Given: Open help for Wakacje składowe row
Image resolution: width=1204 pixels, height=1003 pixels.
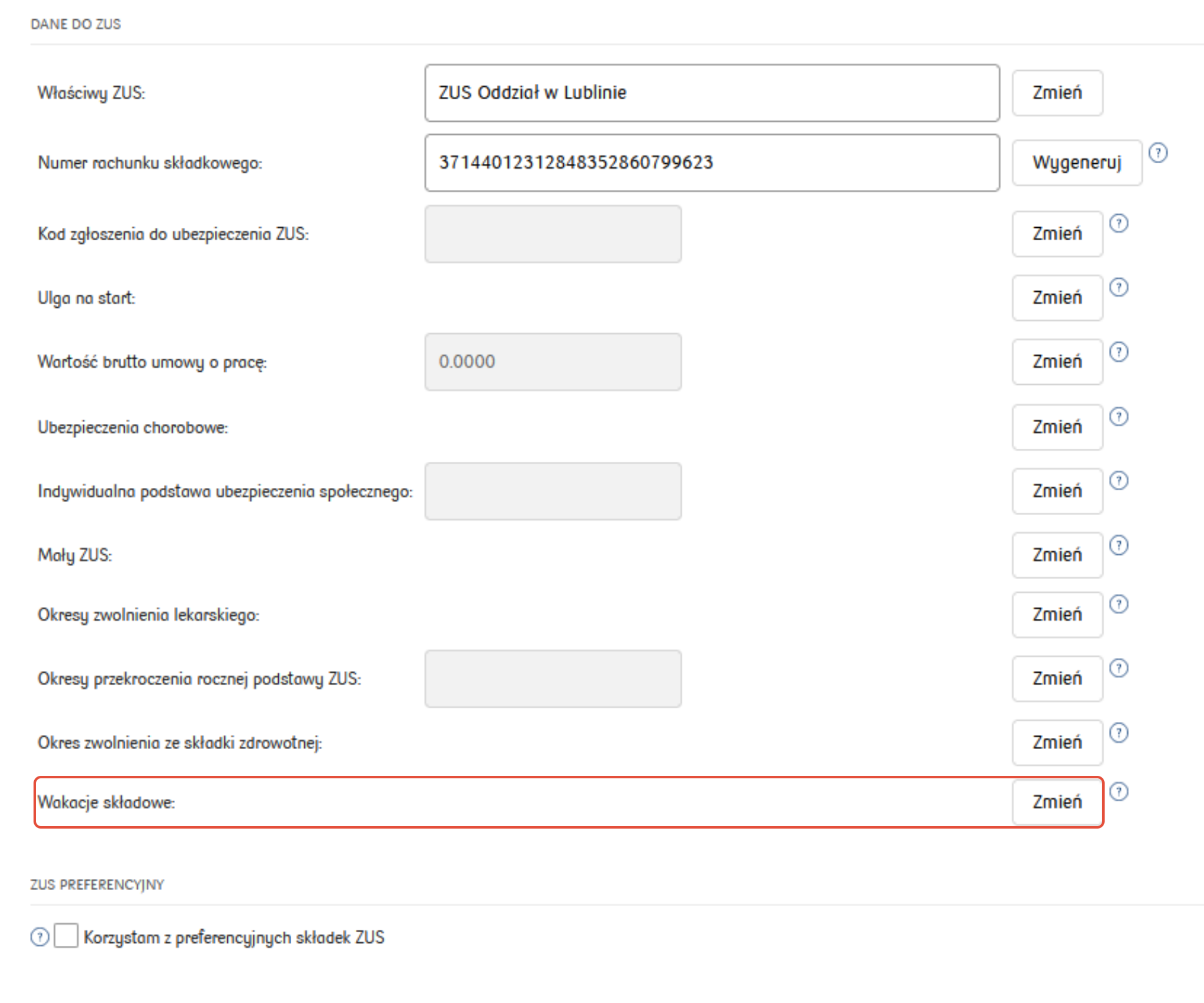Looking at the screenshot, I should 1118,791.
